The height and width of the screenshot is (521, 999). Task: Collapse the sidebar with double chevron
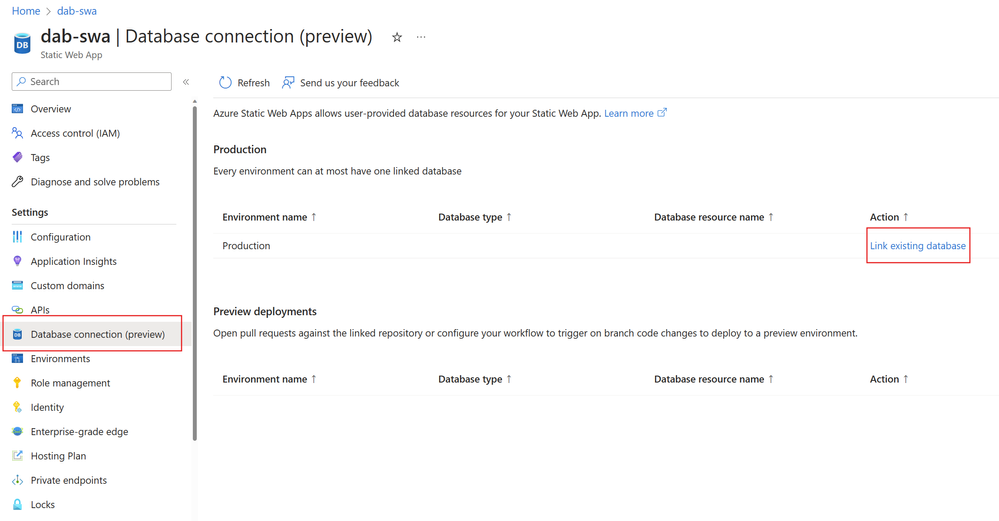pos(186,82)
